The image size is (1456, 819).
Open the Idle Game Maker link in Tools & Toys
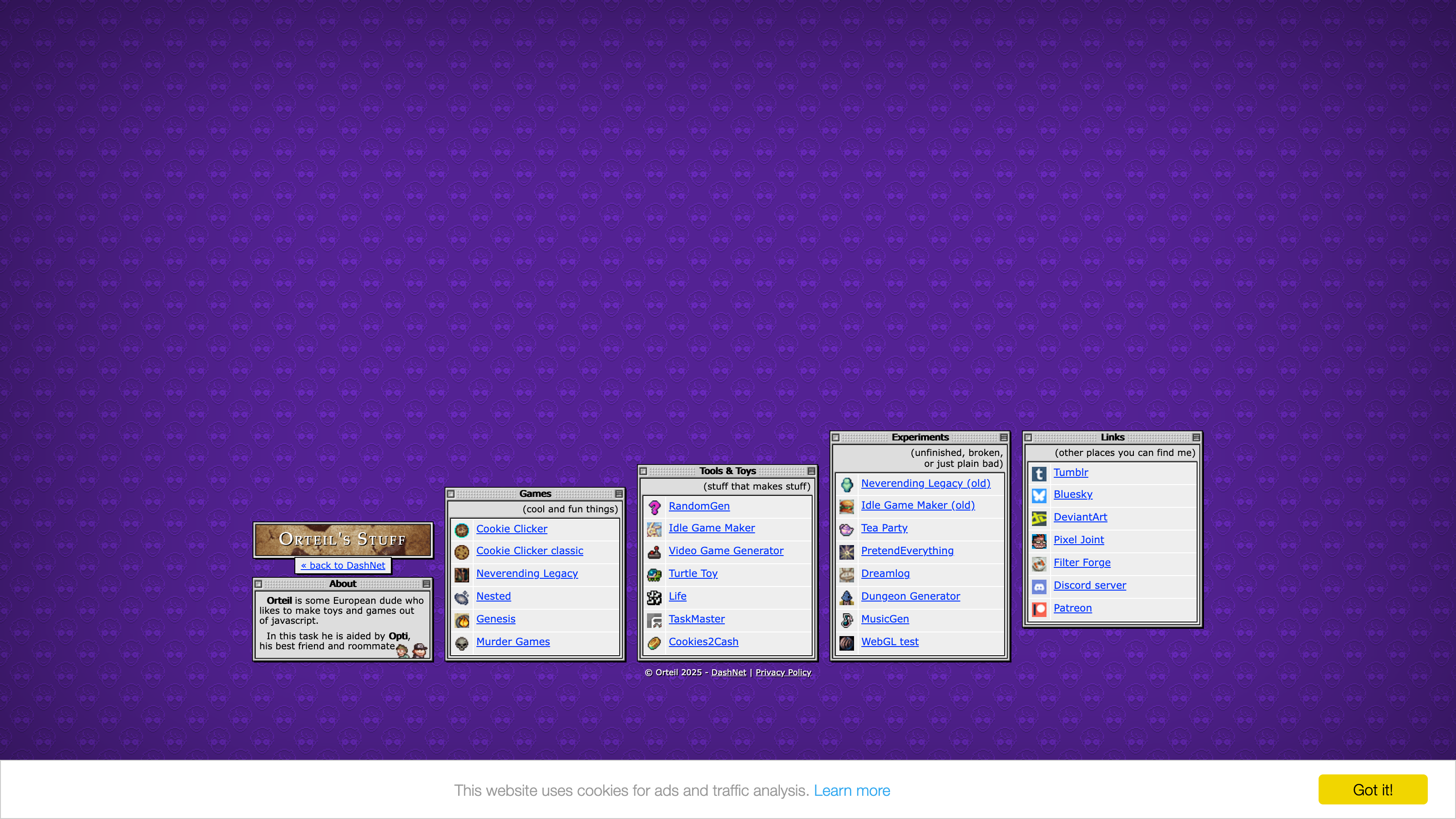[712, 528]
